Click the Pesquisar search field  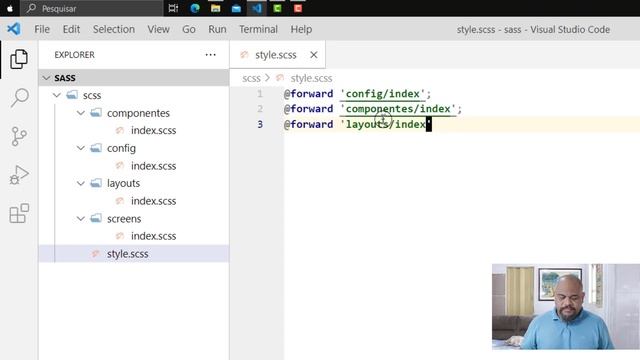[92, 8]
